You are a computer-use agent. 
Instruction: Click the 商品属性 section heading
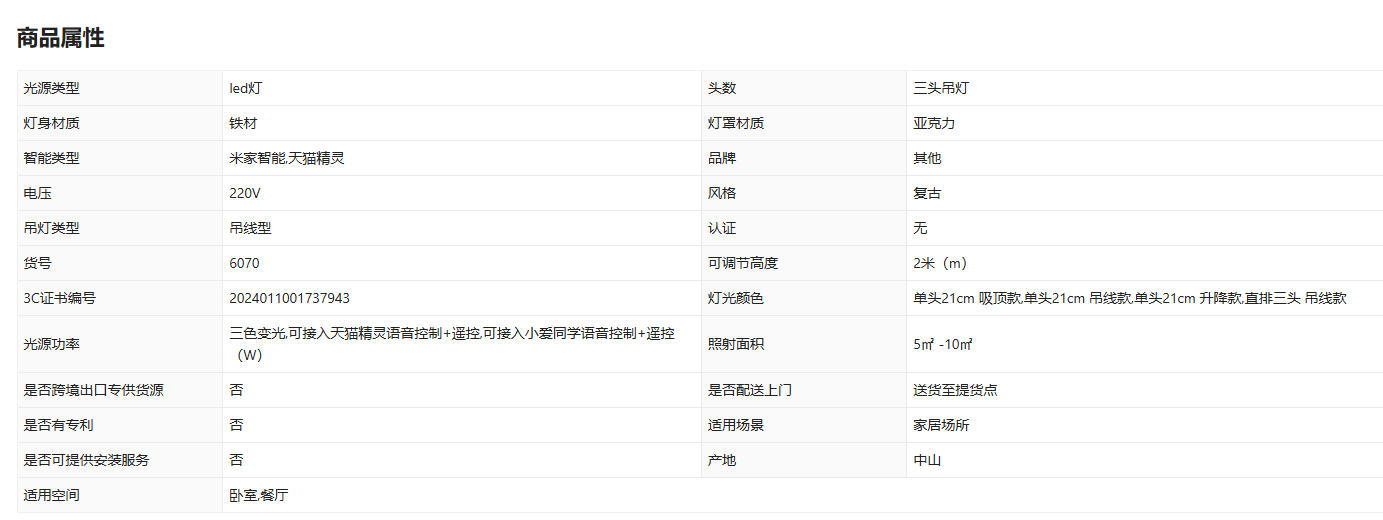click(61, 38)
